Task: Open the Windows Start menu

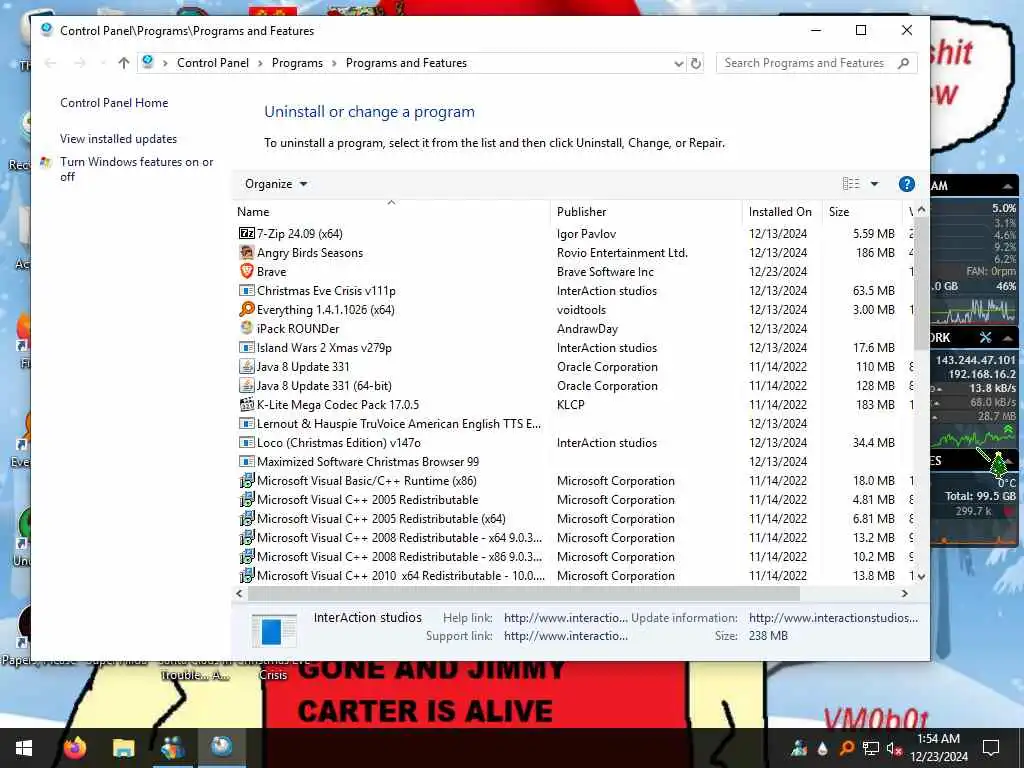Action: pos(24,748)
